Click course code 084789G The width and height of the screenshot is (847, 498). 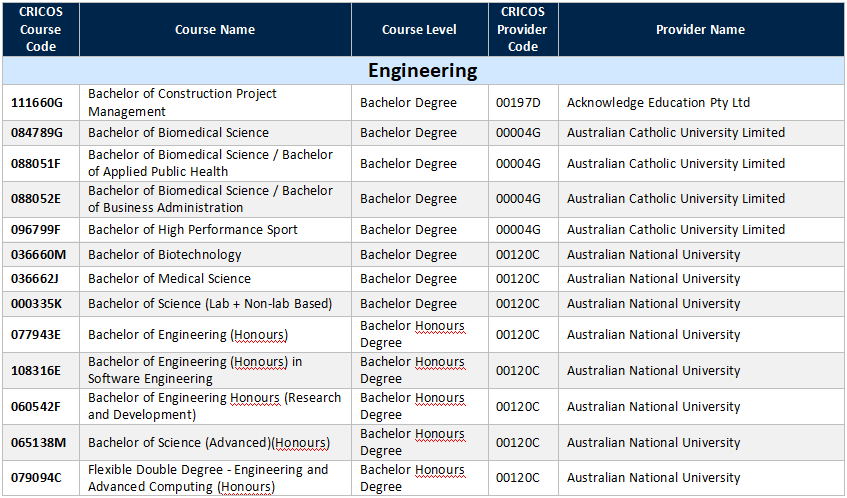[x=36, y=133]
